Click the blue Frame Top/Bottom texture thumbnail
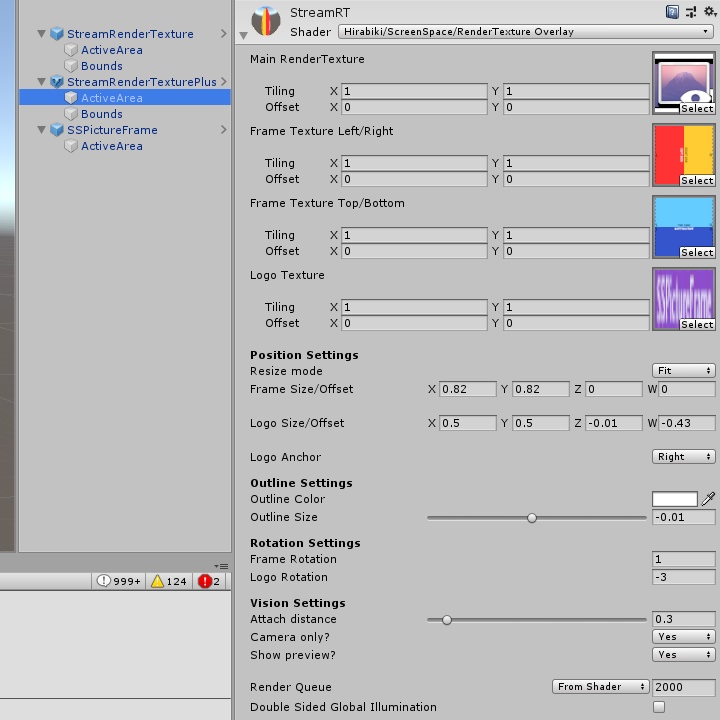The height and width of the screenshot is (720, 720). point(683,225)
